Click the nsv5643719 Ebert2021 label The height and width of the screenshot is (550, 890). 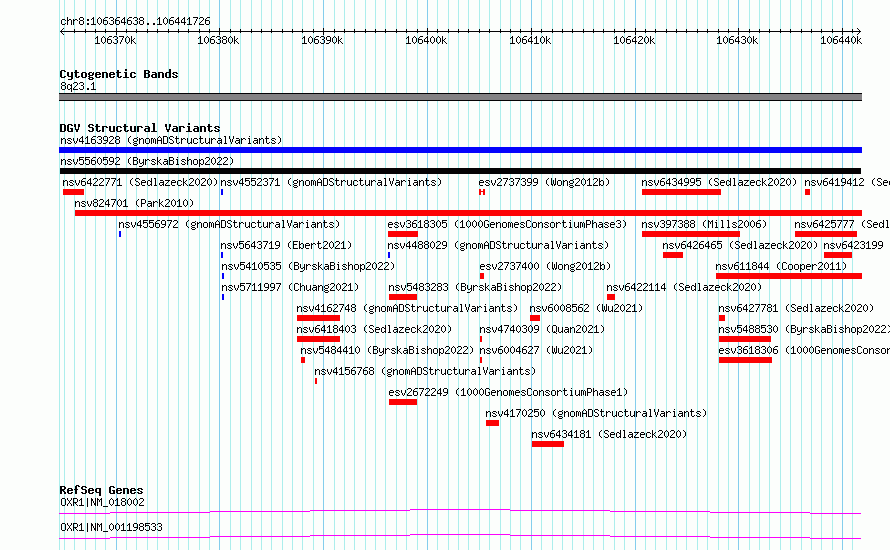286,245
